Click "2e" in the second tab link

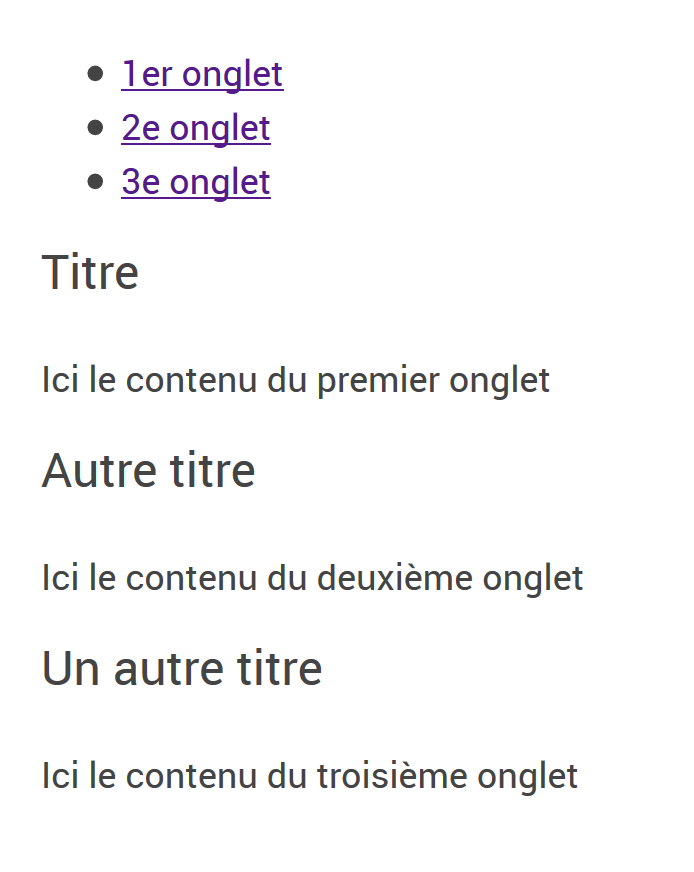point(141,128)
